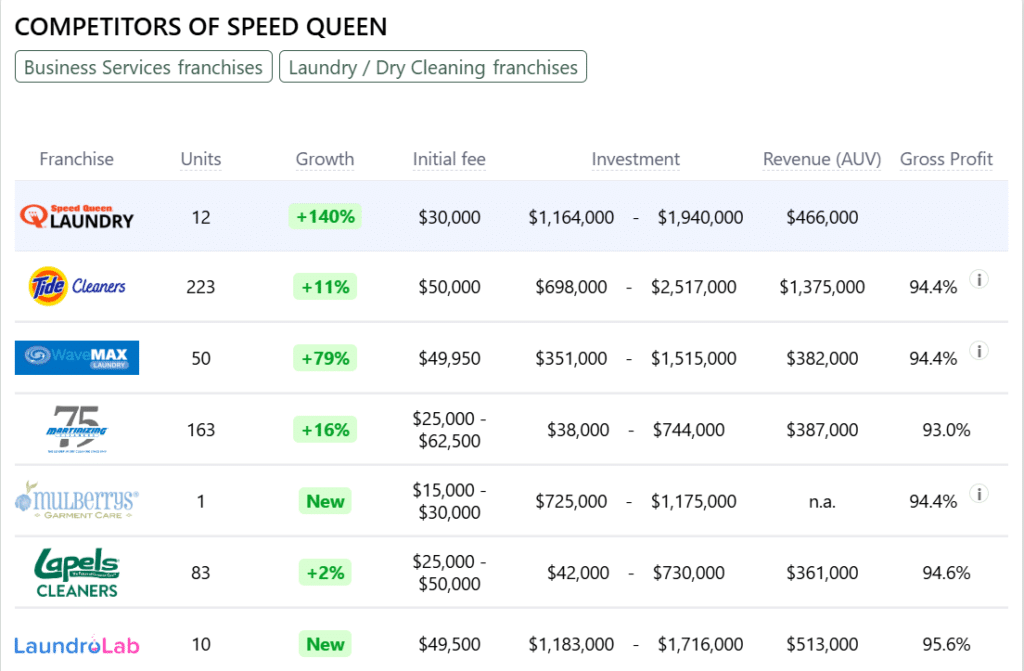Select revenue $382,000

point(822,358)
